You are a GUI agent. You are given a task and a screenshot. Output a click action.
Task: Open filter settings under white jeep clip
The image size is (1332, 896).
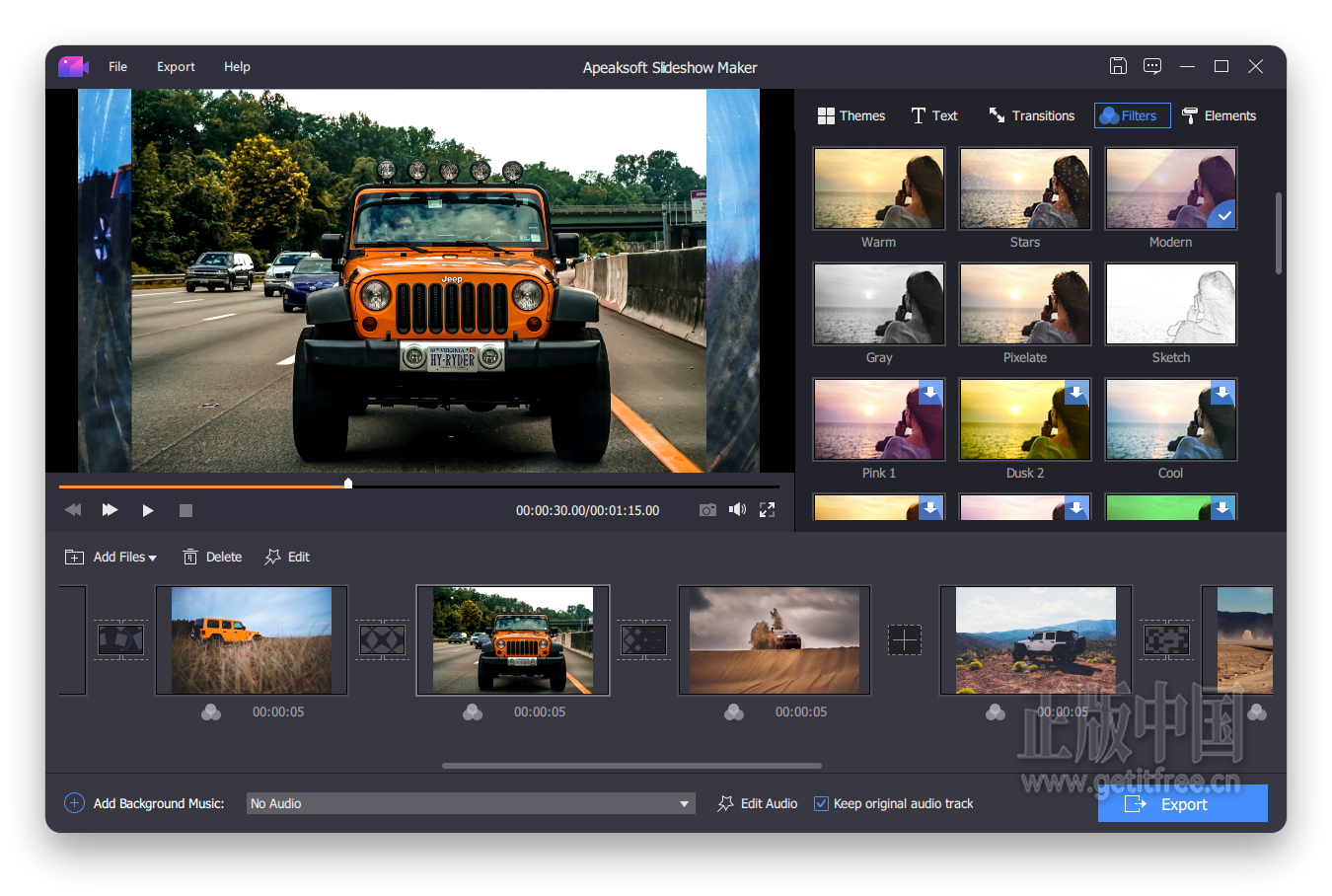click(996, 712)
